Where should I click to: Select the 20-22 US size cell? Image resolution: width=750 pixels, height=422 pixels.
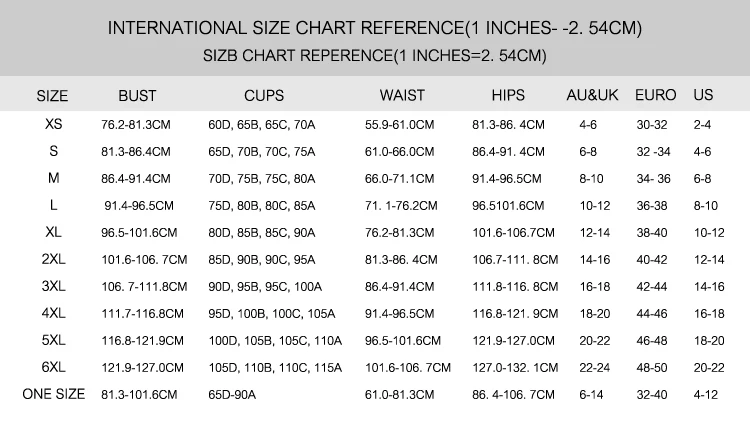pyautogui.click(x=709, y=368)
